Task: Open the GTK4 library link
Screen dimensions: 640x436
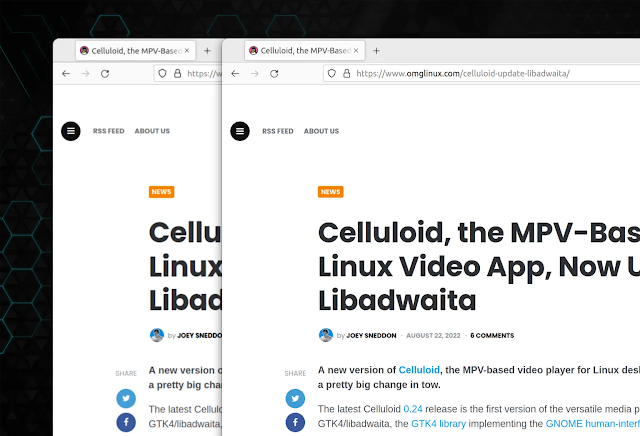Action: [x=438, y=424]
